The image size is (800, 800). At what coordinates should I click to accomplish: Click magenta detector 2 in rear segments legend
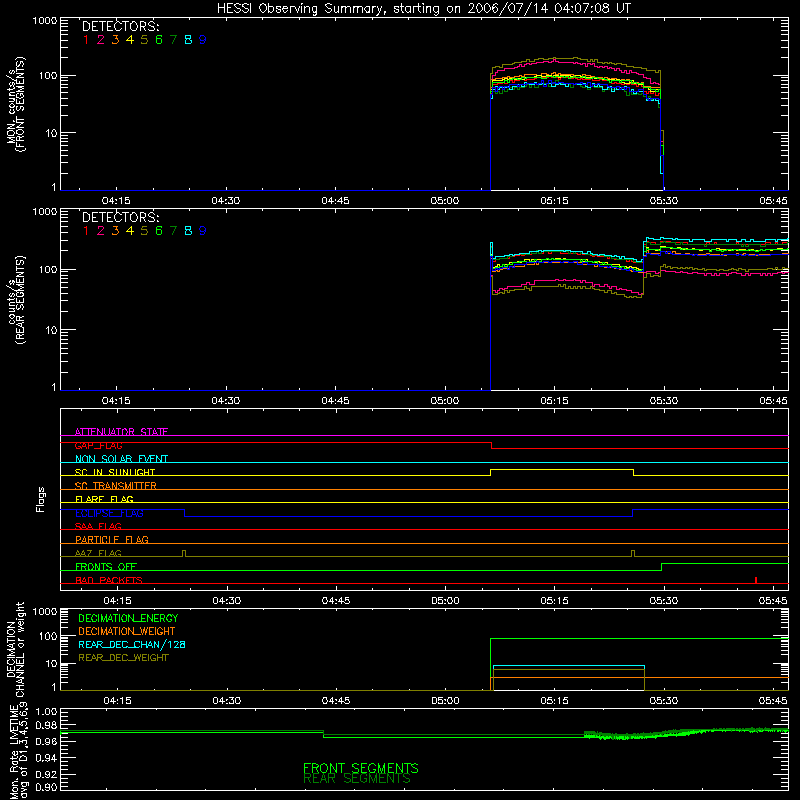101,231
